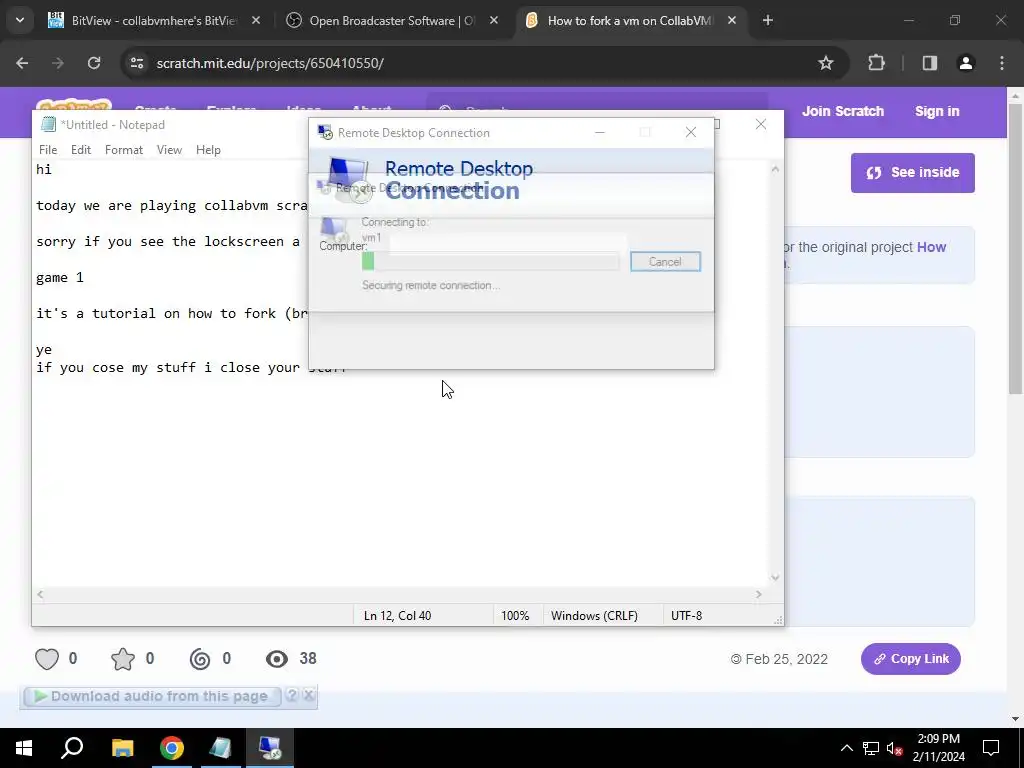
Task: Click Sign in on Scratch
Action: click(x=936, y=111)
